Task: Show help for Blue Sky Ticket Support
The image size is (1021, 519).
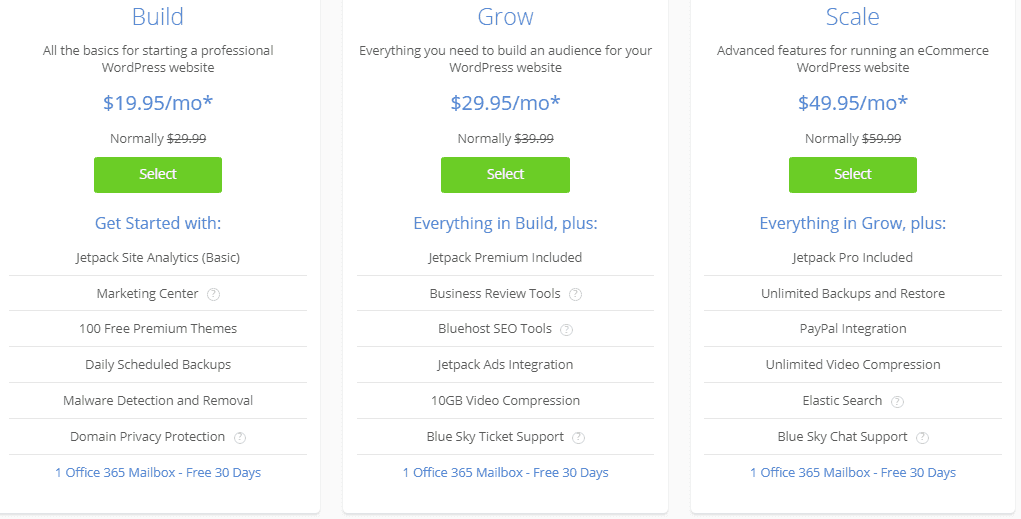Action: (579, 437)
